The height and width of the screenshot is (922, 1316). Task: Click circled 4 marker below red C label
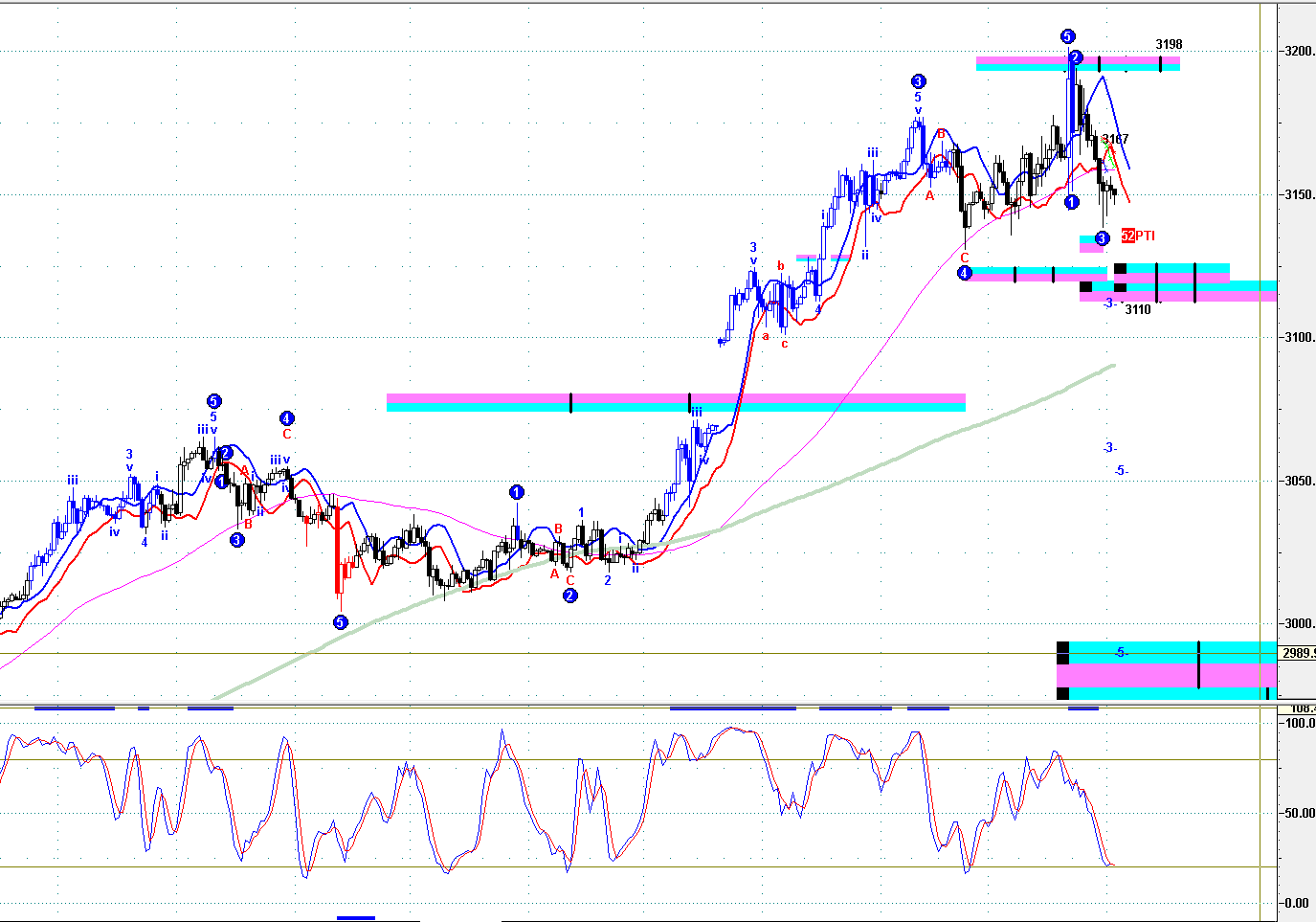[x=965, y=273]
